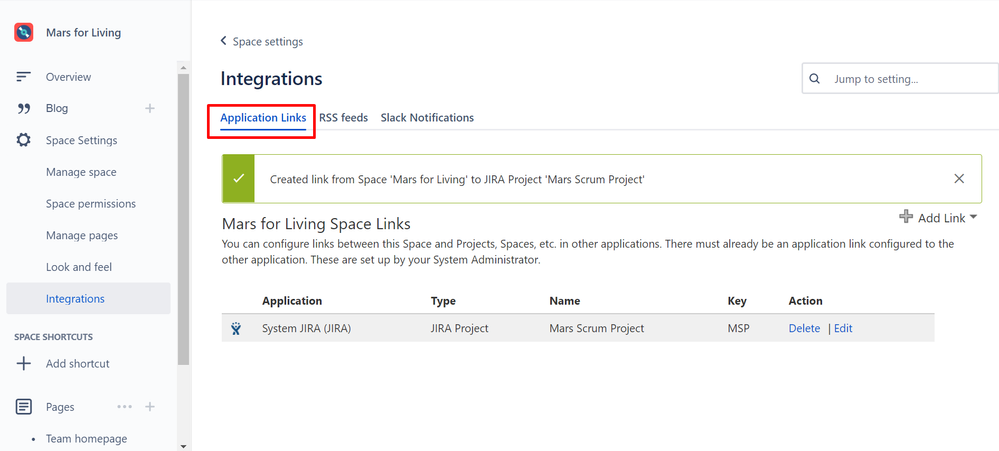
Task: Open Space permissions in the sidebar
Action: [90, 204]
